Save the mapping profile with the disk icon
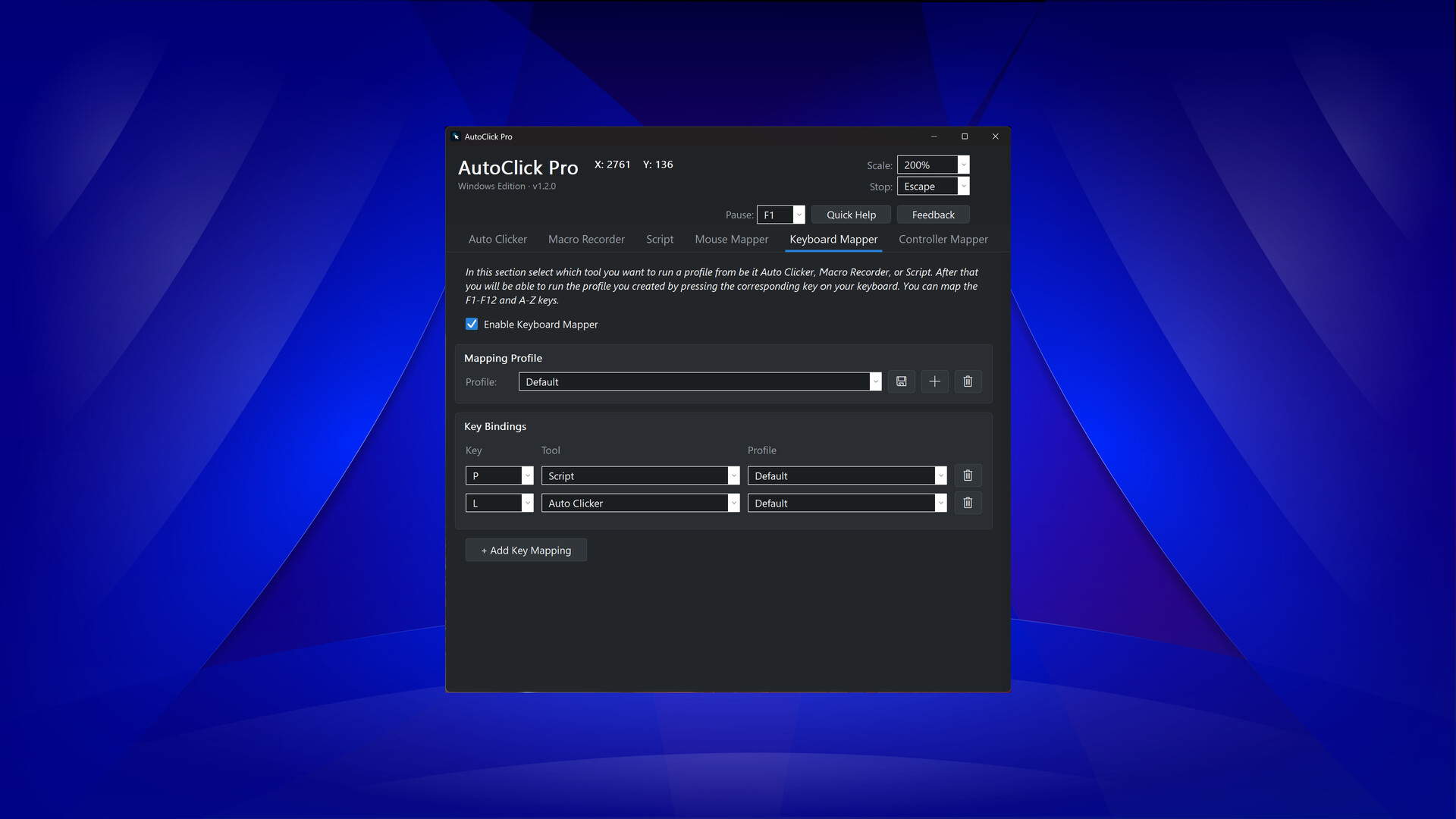The image size is (1456, 819). (901, 381)
